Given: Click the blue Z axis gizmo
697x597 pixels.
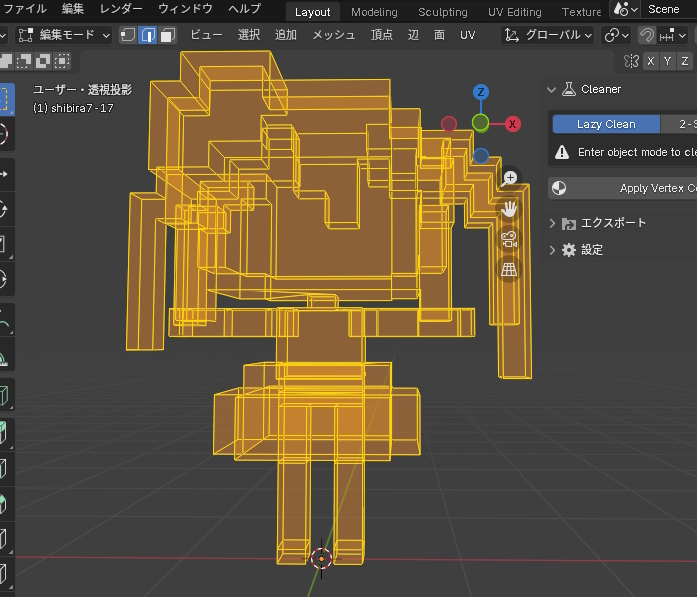Looking at the screenshot, I should point(481,92).
